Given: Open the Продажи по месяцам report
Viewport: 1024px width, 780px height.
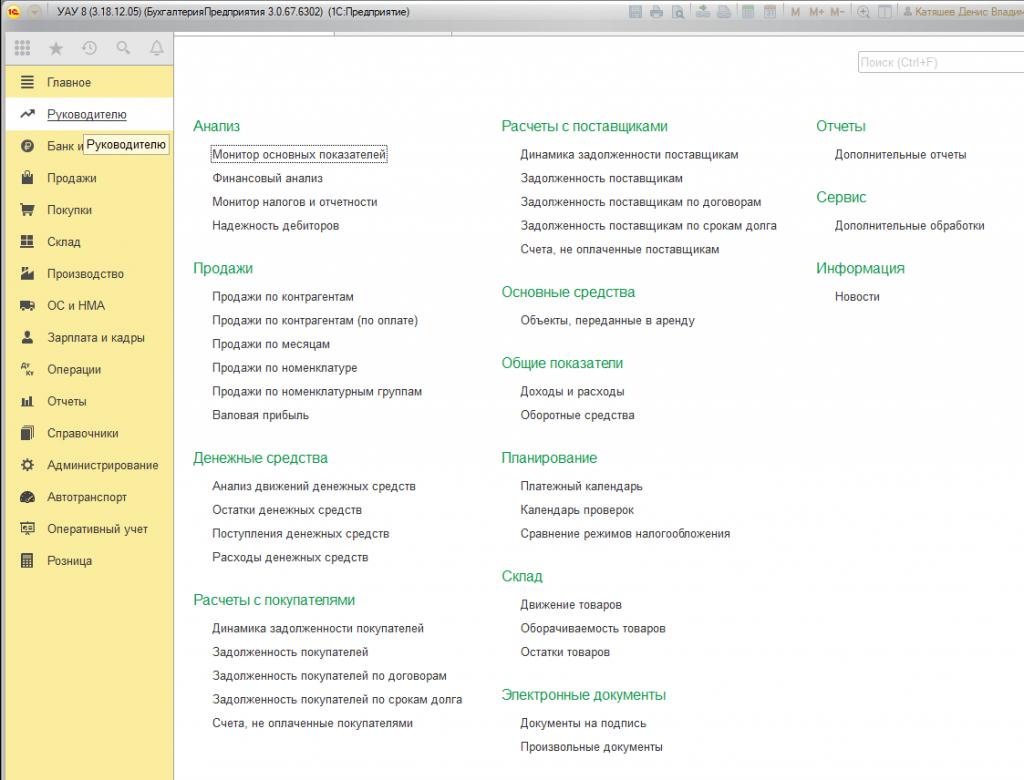Looking at the screenshot, I should [271, 344].
